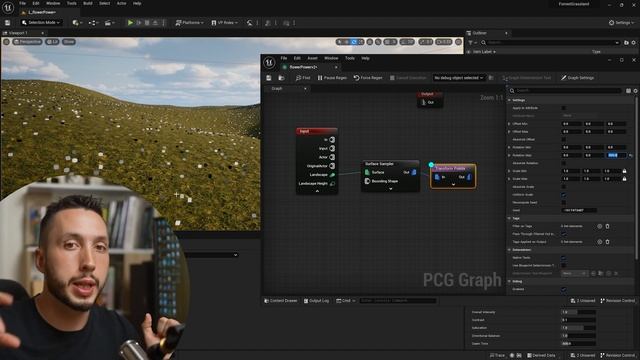Add element to Filter on Tags
This screenshot has width=640, height=360.
(x=600, y=226)
